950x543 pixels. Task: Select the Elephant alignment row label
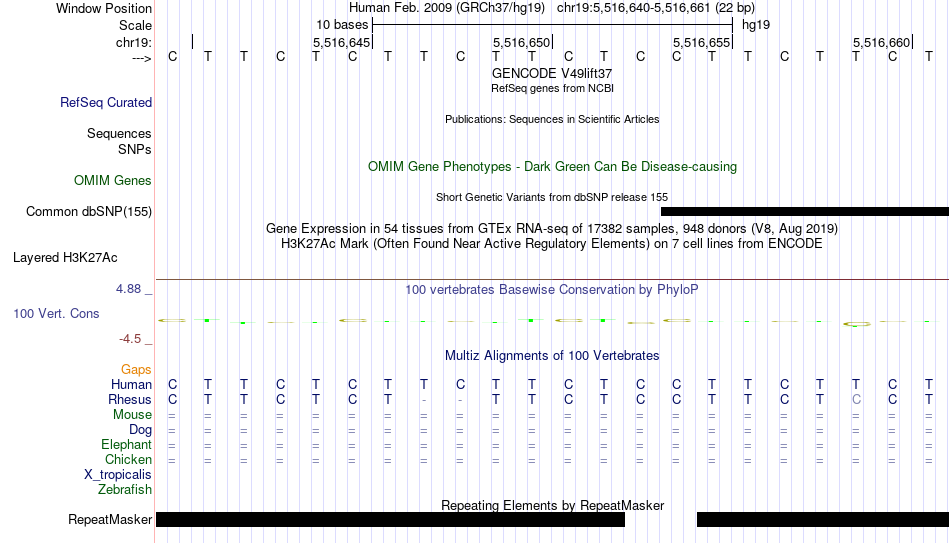[127, 444]
